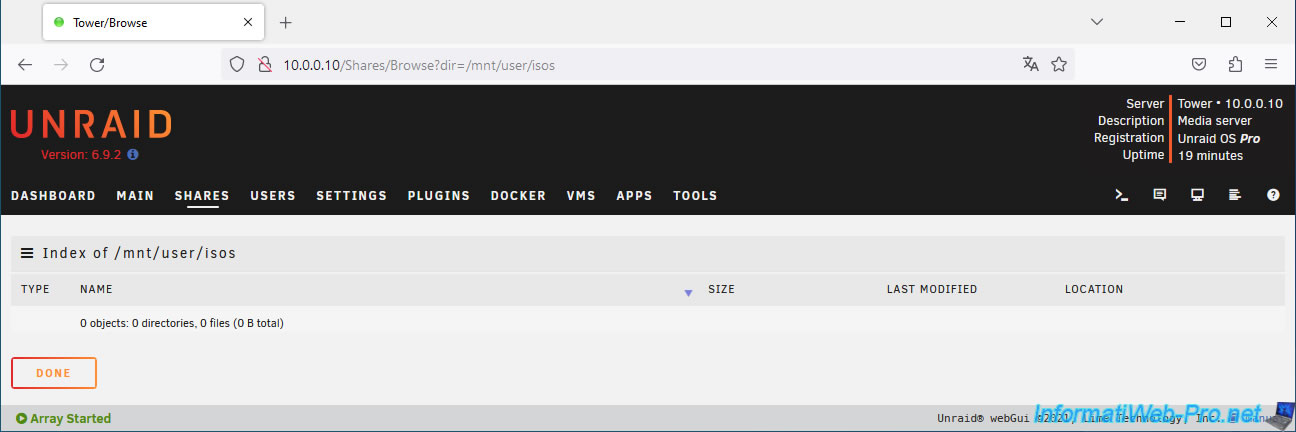
Task: Open the system Log icon
Action: tap(1235, 195)
